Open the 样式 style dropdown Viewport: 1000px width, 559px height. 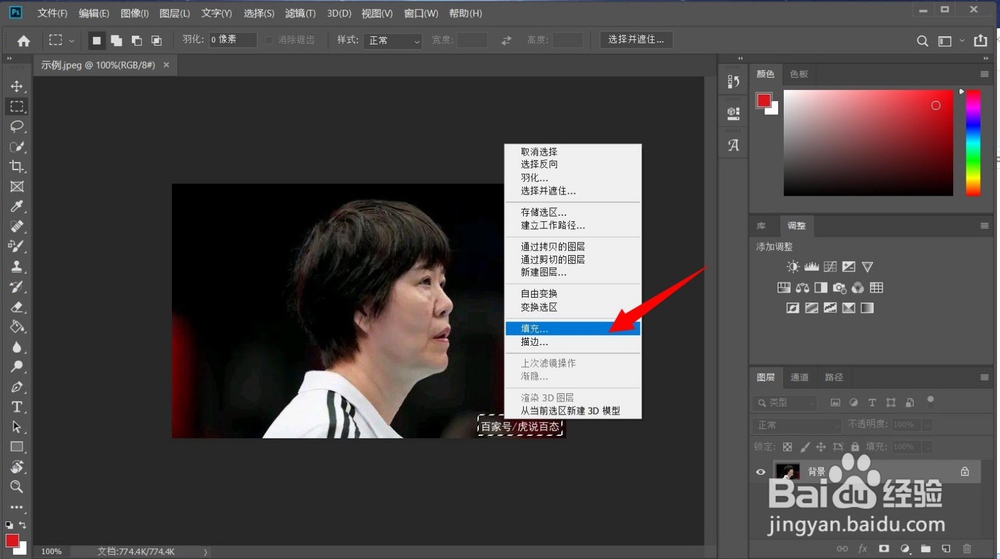click(393, 40)
